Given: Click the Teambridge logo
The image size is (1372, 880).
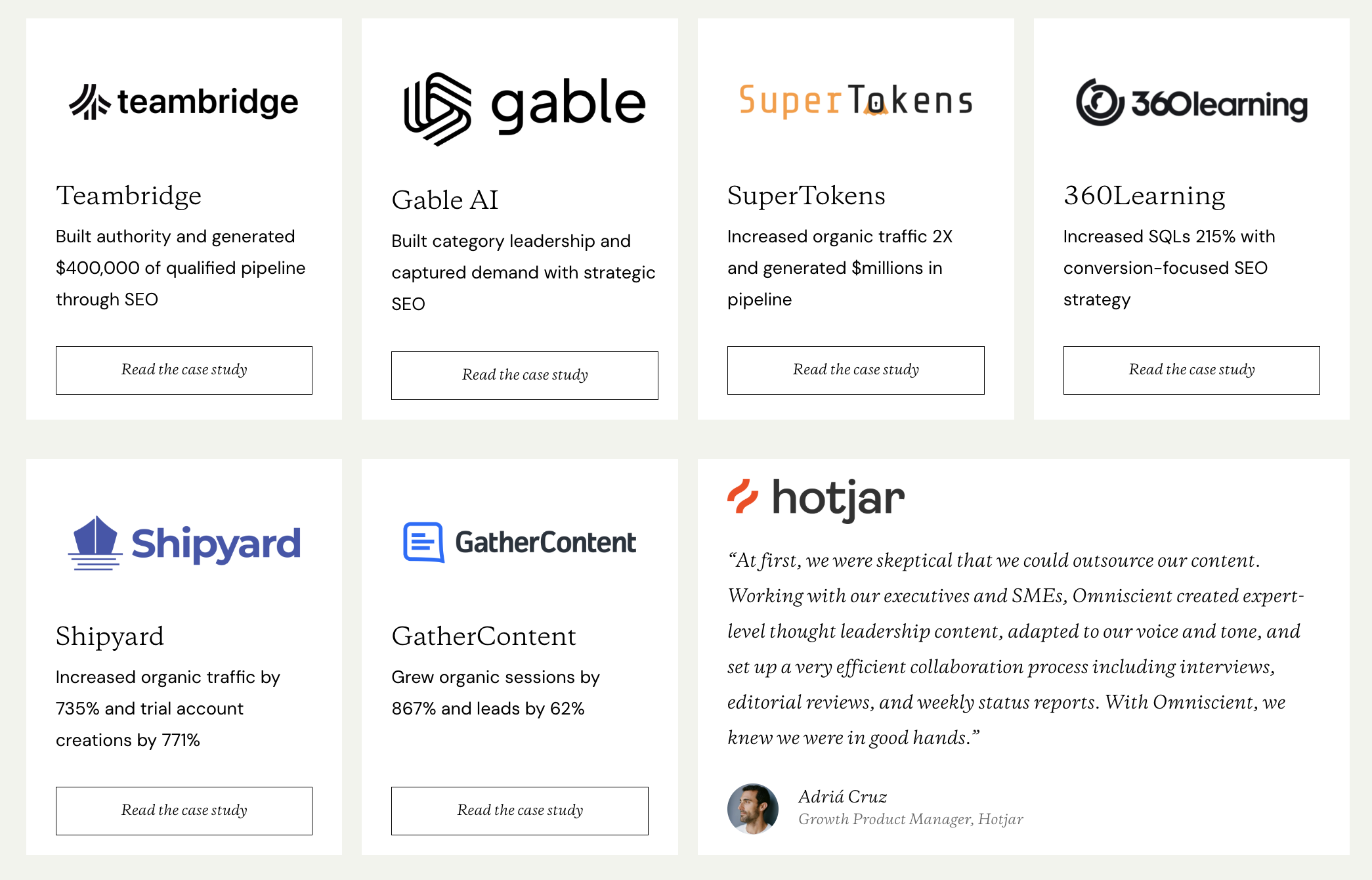Looking at the screenshot, I should [x=184, y=102].
